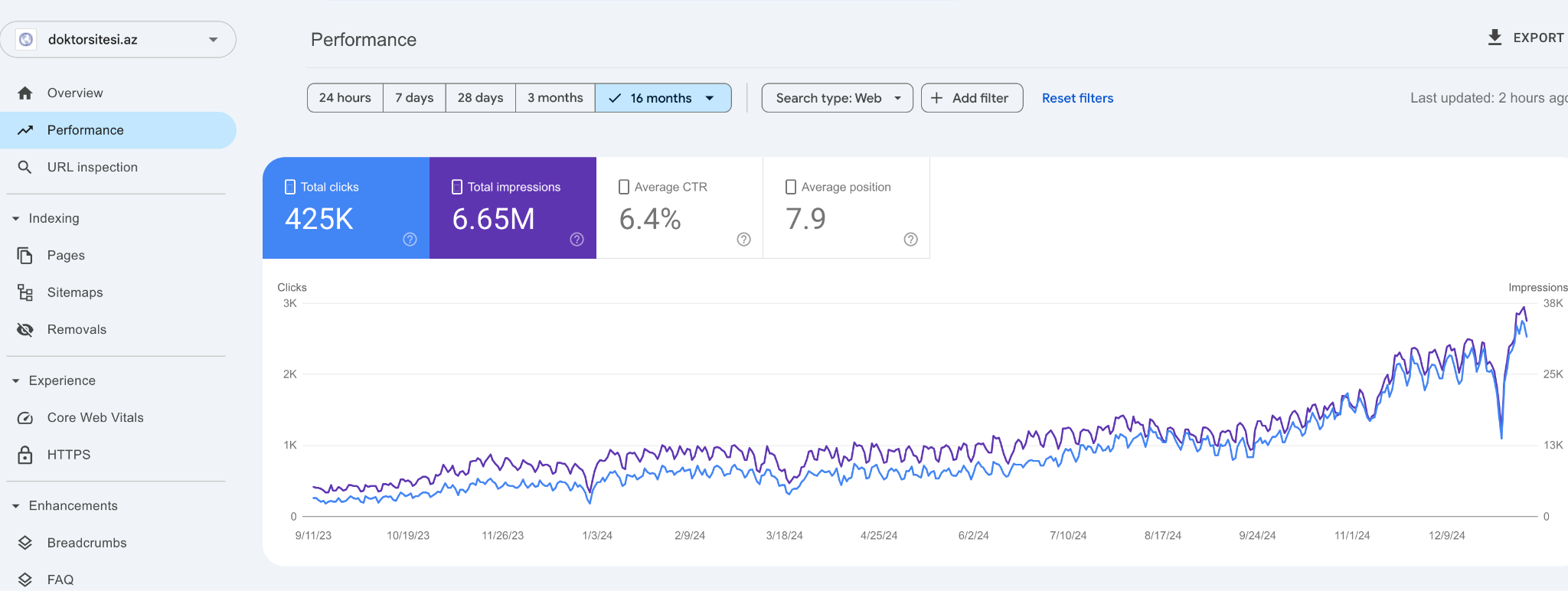Viewport: 1568px width, 591px height.
Task: Enable the Average CTR checkbox
Action: click(x=624, y=187)
